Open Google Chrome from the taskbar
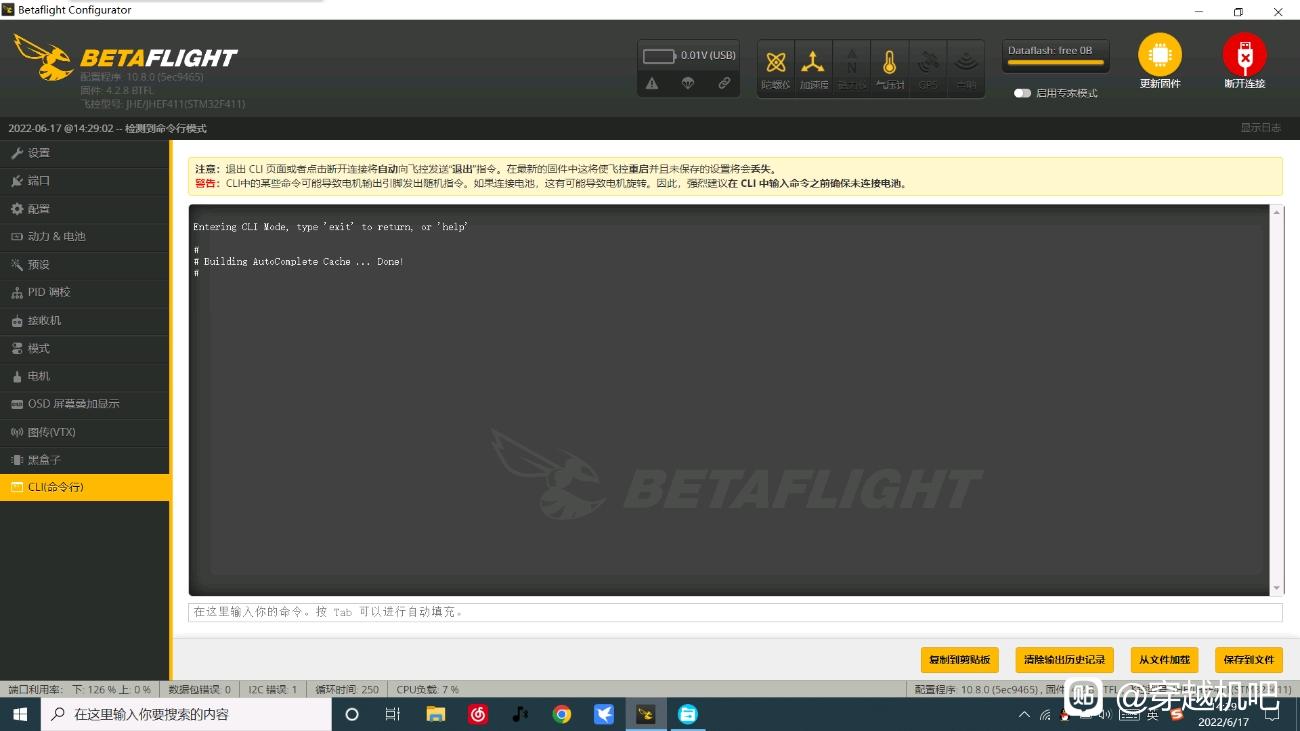The height and width of the screenshot is (731, 1300). tap(562, 714)
